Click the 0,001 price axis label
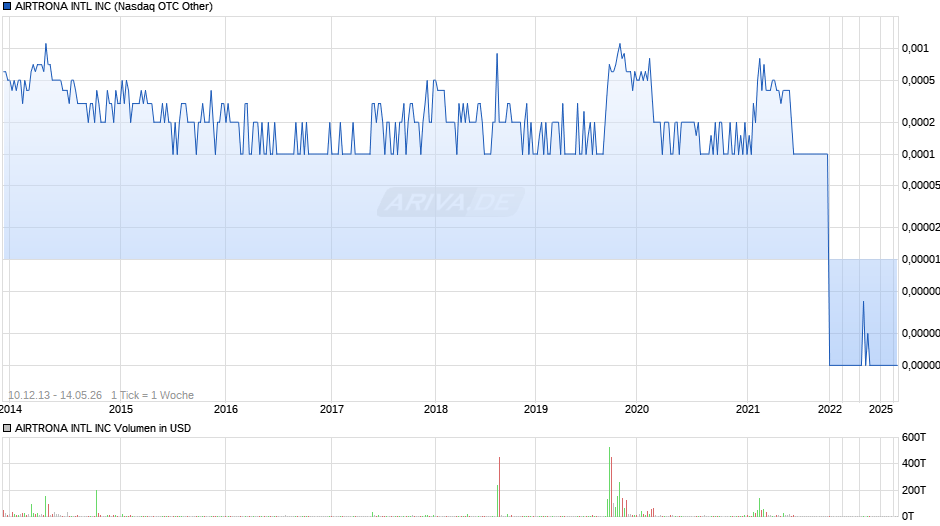Viewport: 940px width, 526px height. pos(915,49)
